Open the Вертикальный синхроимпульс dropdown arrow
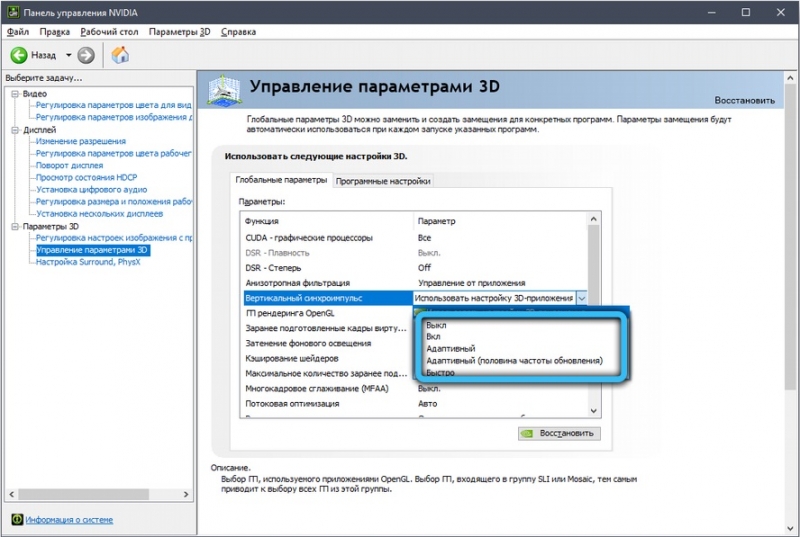Screen dimensions: 800x537 click(x=581, y=298)
